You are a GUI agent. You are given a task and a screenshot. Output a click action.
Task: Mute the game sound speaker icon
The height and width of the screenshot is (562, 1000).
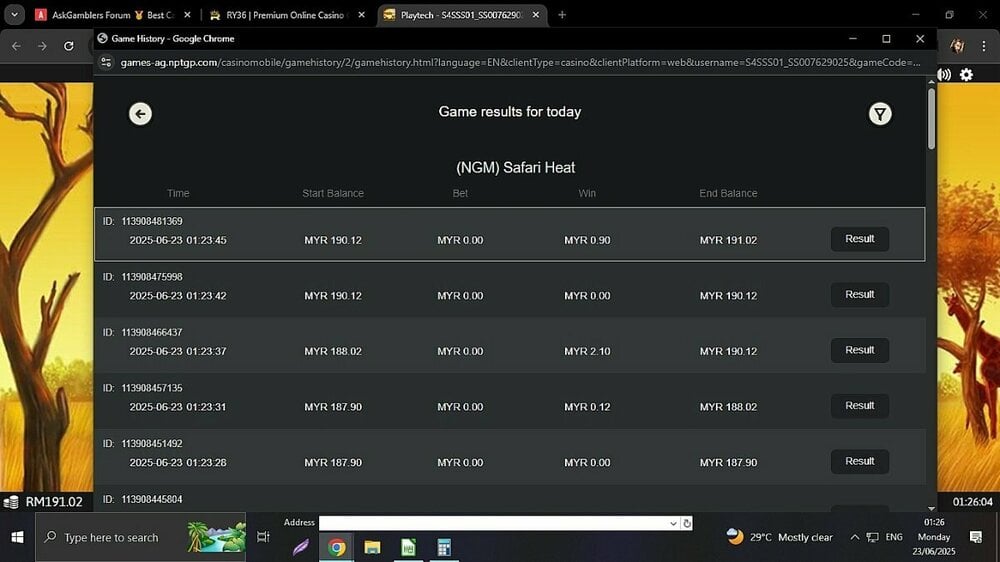coord(945,75)
